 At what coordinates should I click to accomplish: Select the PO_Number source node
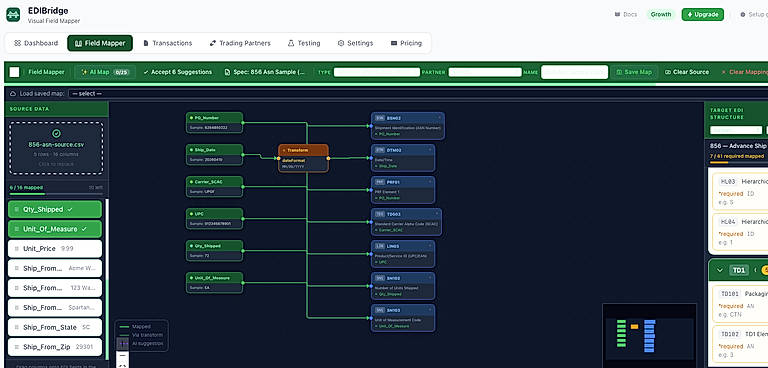[215, 123]
